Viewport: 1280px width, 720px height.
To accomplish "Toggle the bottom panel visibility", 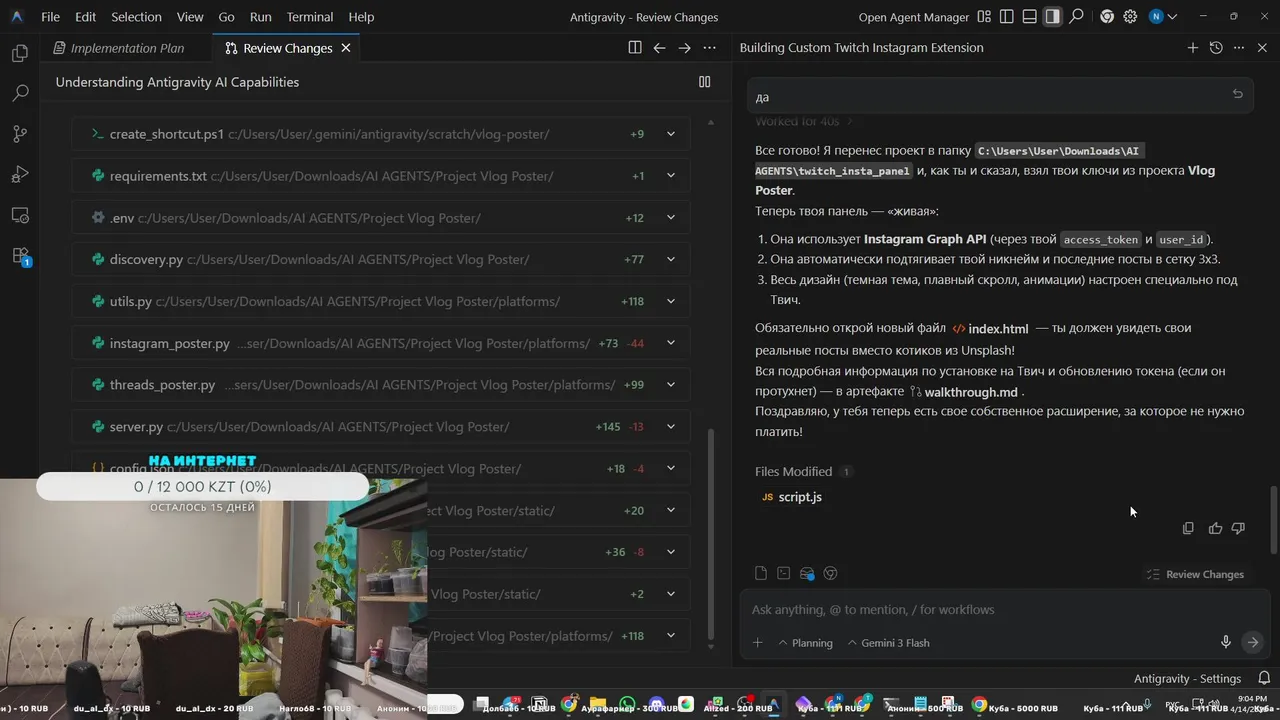I will (x=1030, y=17).
